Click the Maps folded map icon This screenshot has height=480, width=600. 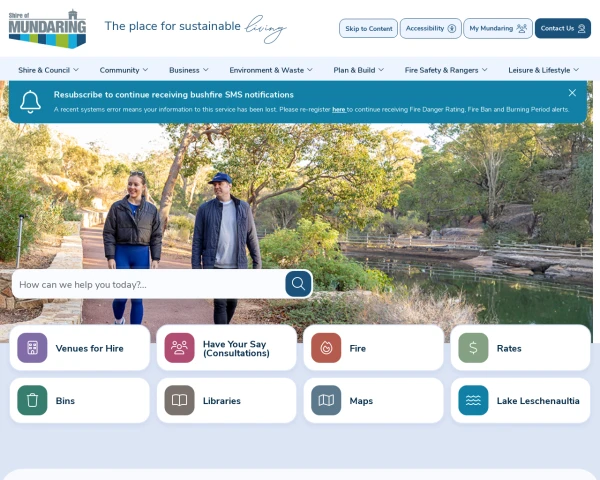326,400
